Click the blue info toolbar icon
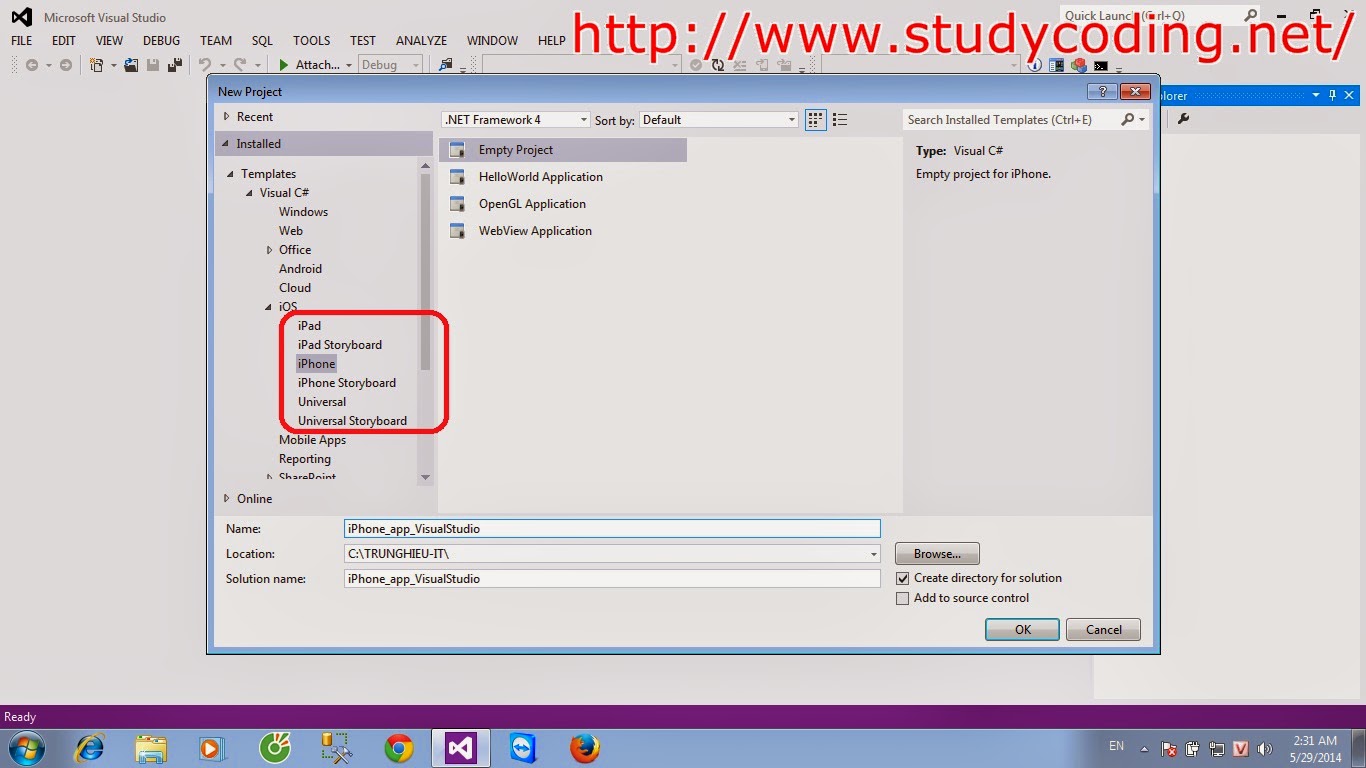Image resolution: width=1366 pixels, height=768 pixels. coord(1036,65)
